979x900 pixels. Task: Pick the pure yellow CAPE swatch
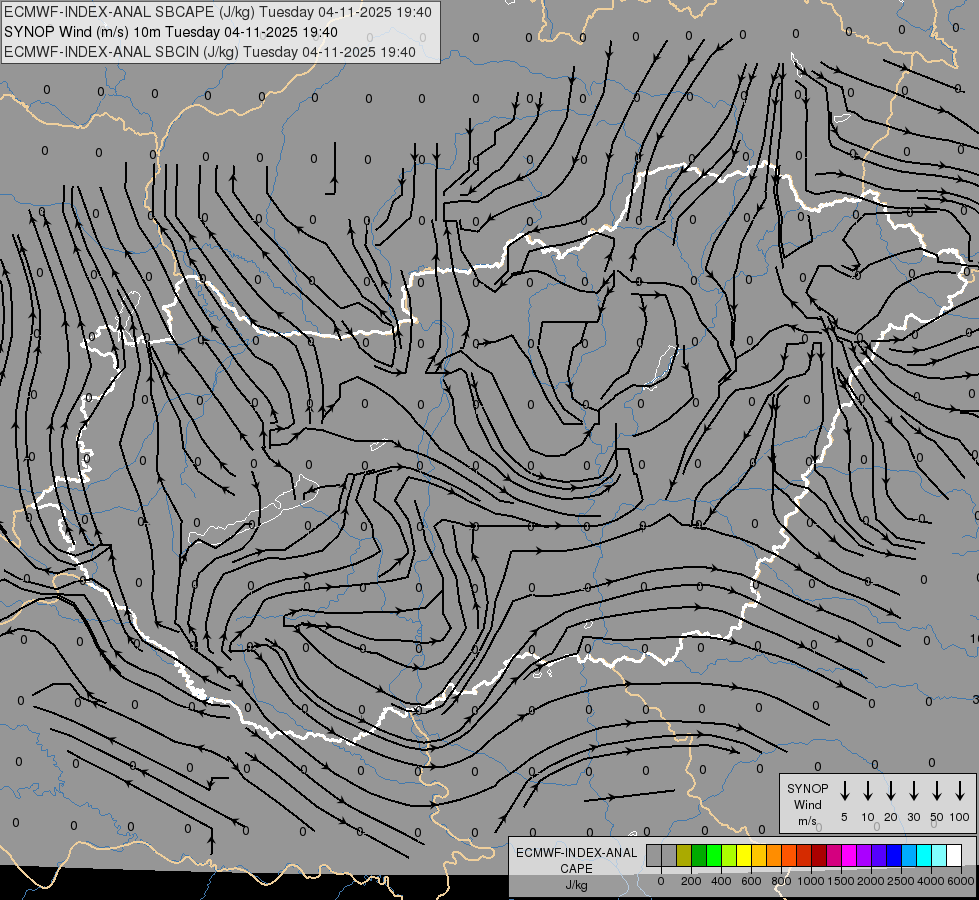pyautogui.click(x=744, y=855)
